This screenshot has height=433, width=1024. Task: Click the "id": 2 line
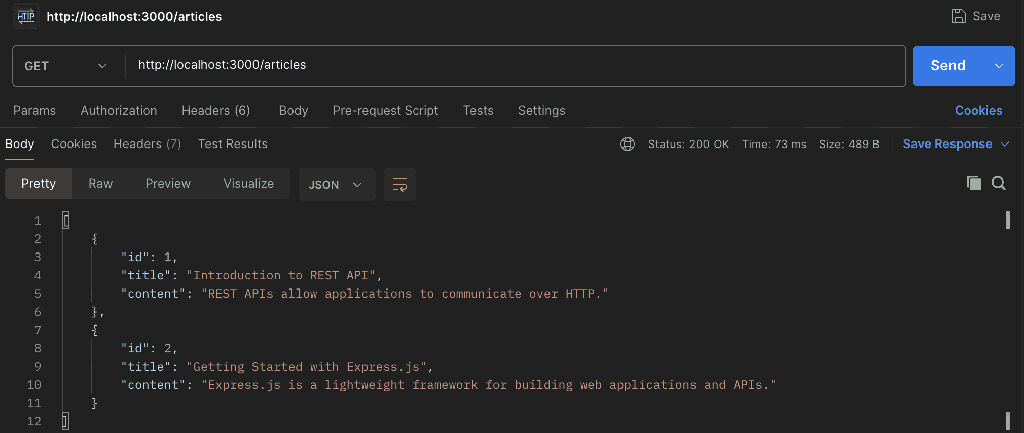(x=149, y=348)
